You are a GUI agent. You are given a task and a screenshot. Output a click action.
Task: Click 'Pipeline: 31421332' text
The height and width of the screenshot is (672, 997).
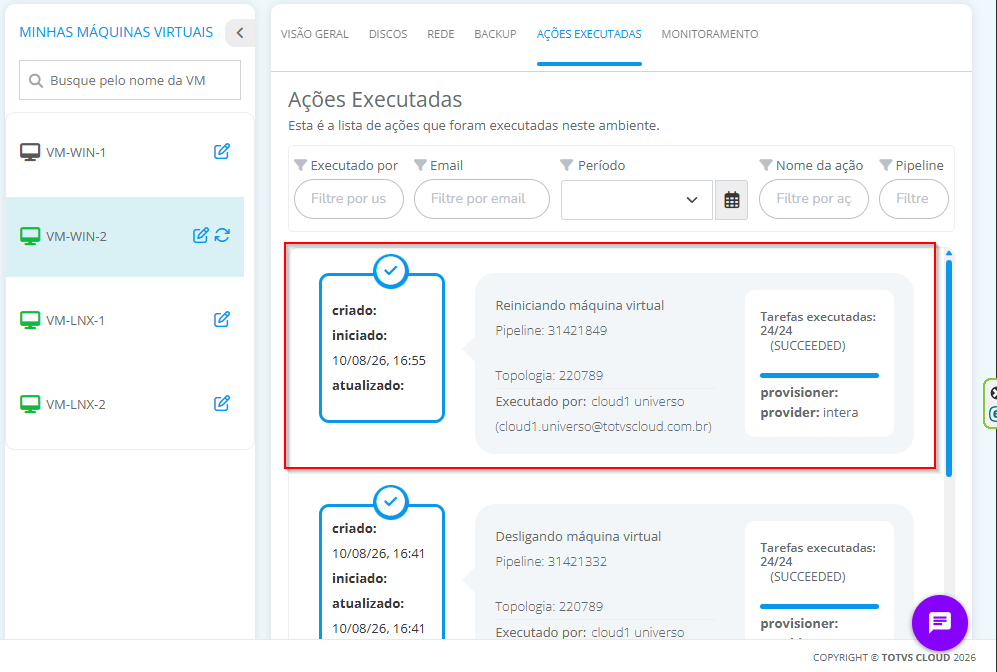point(551,562)
